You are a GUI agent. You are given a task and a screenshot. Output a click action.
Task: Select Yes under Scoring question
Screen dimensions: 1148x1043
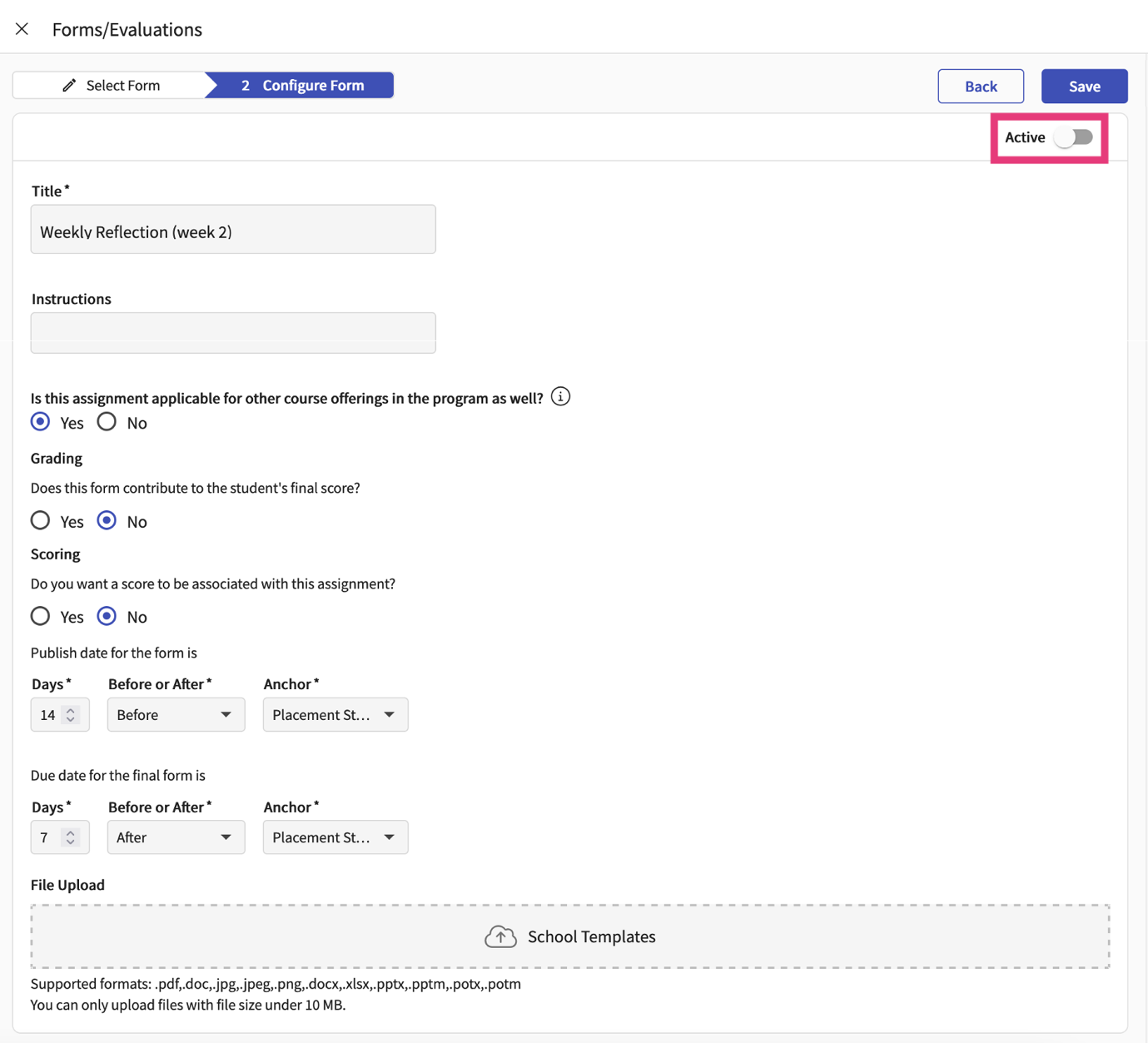(x=40, y=617)
